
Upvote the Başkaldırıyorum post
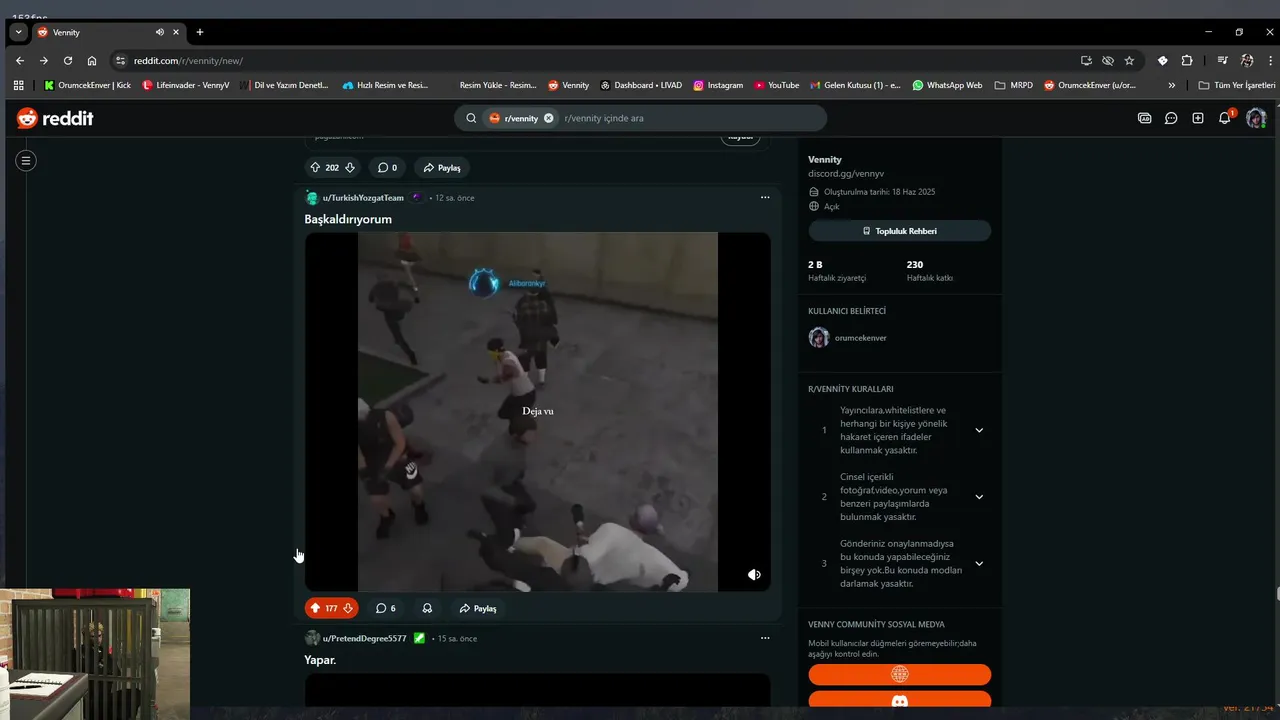coord(315,608)
